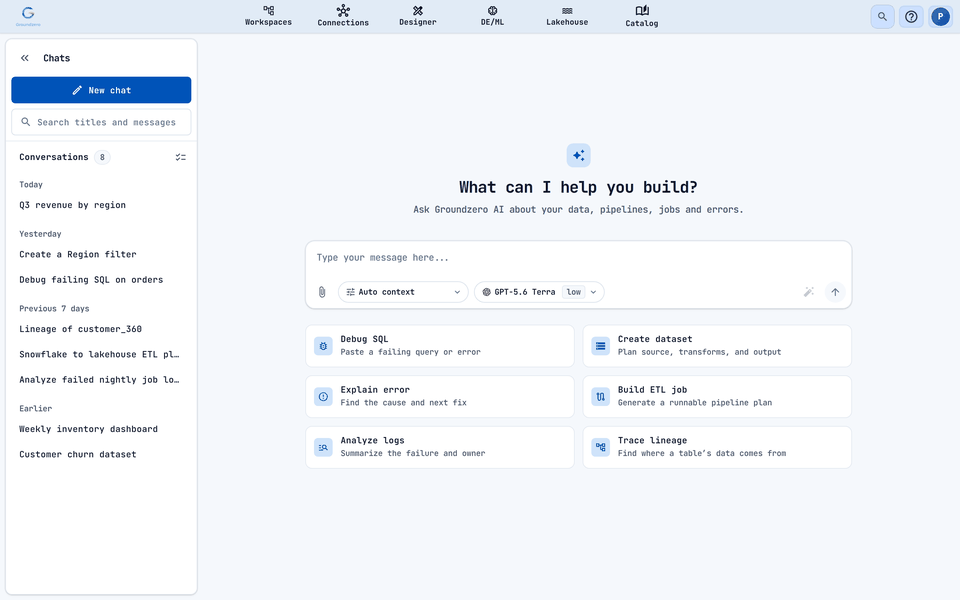960x600 pixels.
Task: Click the Chats sidebar title
Action: pyautogui.click(x=56, y=58)
